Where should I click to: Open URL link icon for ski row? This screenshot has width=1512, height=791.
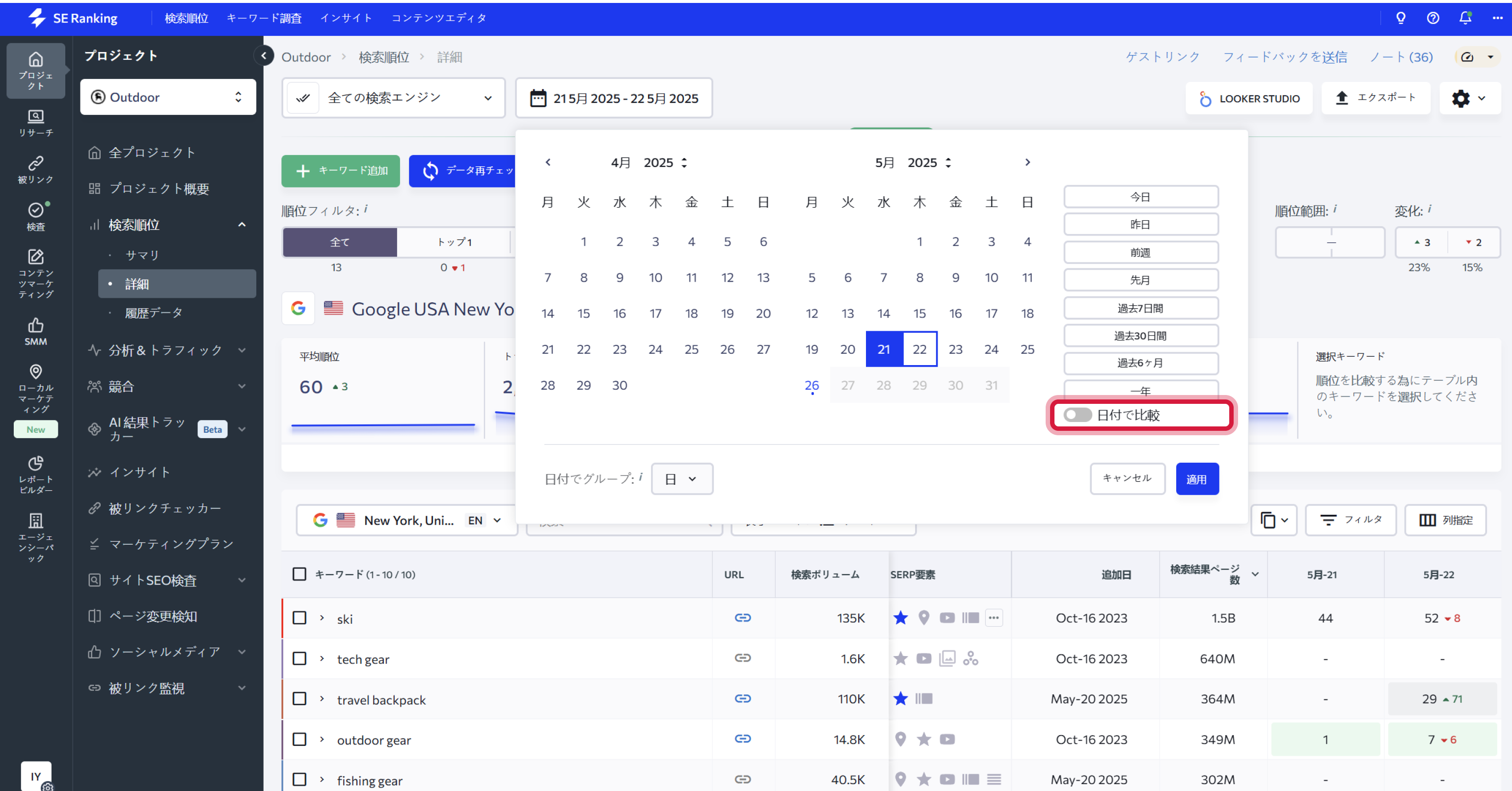tap(742, 617)
